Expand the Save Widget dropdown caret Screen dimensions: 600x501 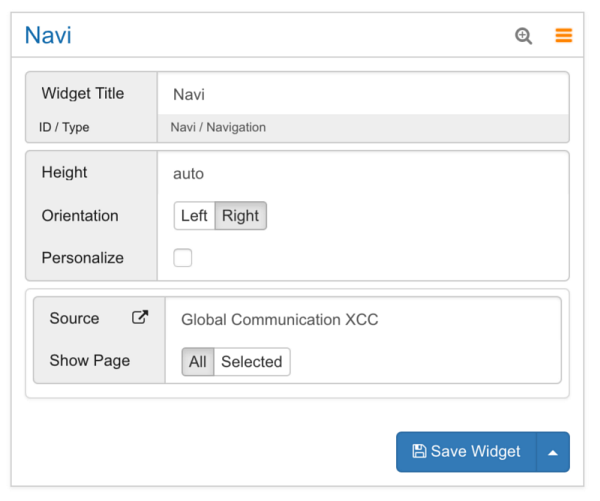tap(553, 452)
